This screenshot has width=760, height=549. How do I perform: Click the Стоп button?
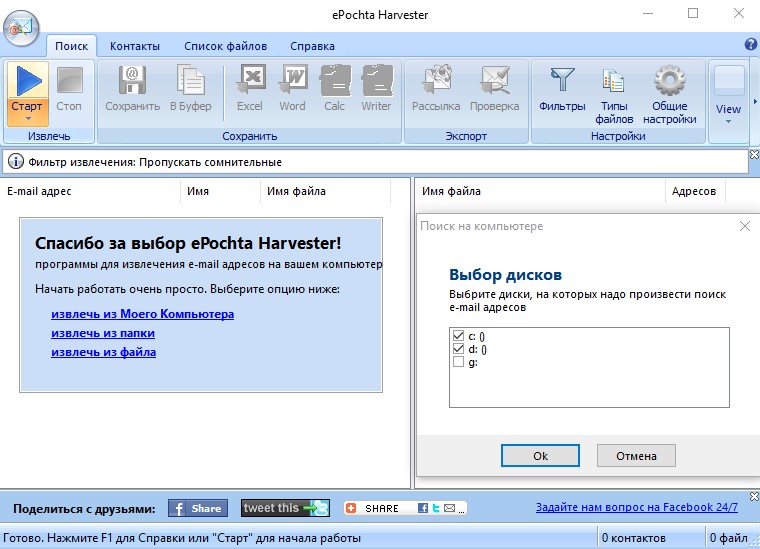pos(69,91)
